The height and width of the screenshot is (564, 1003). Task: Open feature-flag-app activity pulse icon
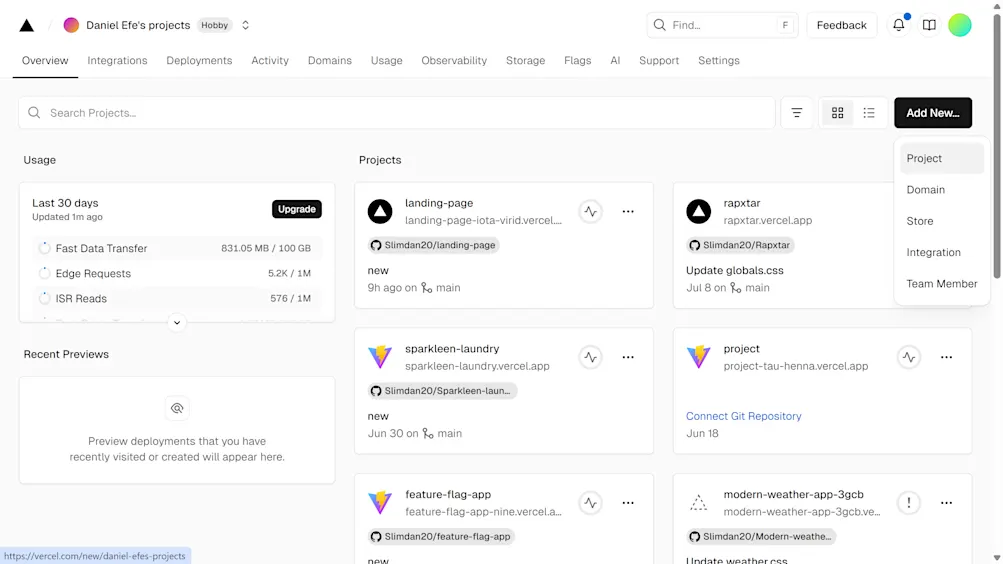[x=590, y=503]
